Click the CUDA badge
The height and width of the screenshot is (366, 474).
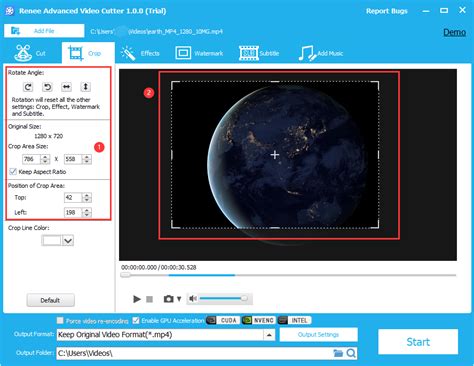(223, 320)
